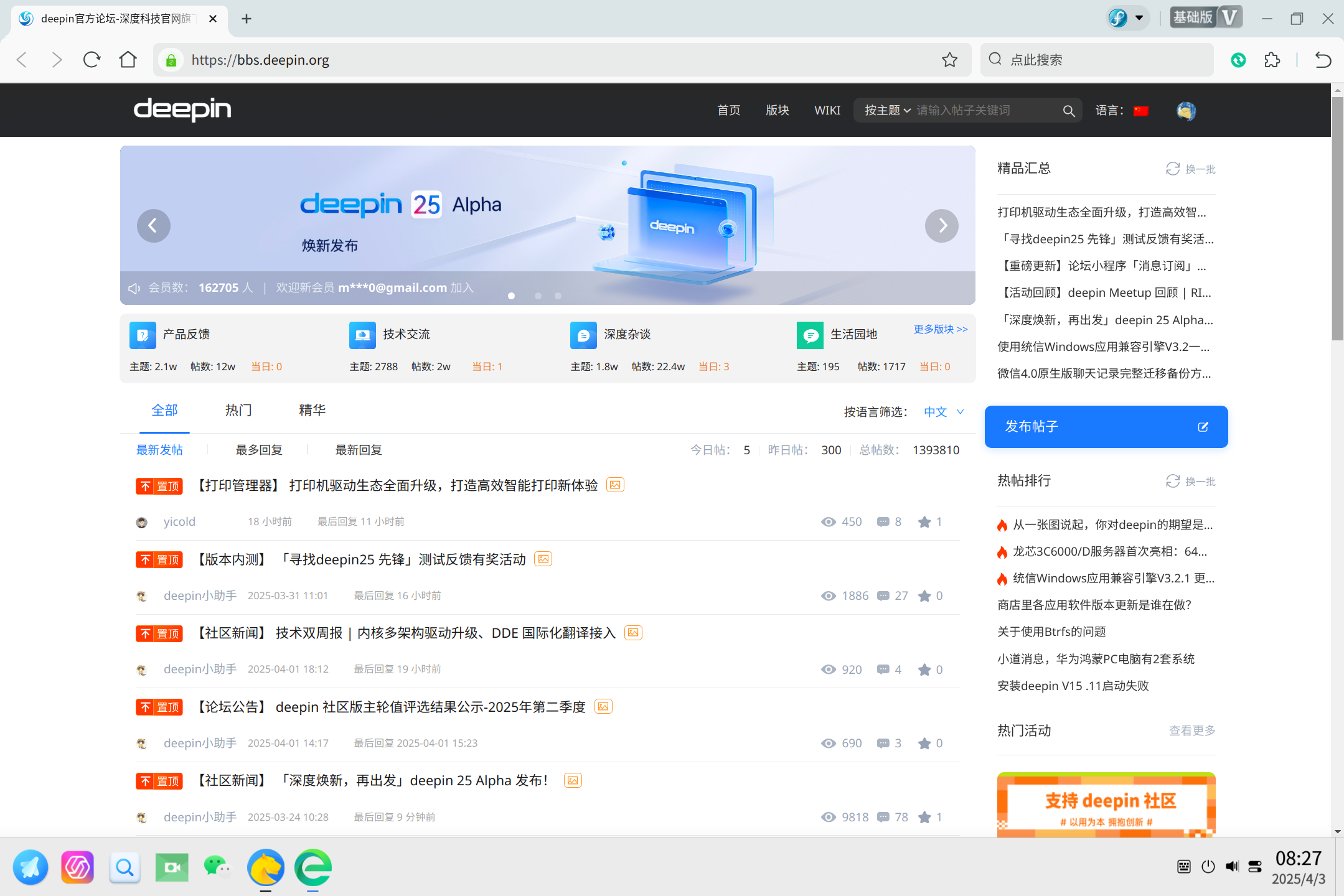Screen dimensions: 1344x896
Task: Open the 深度杂谈 board icon
Action: [x=583, y=335]
